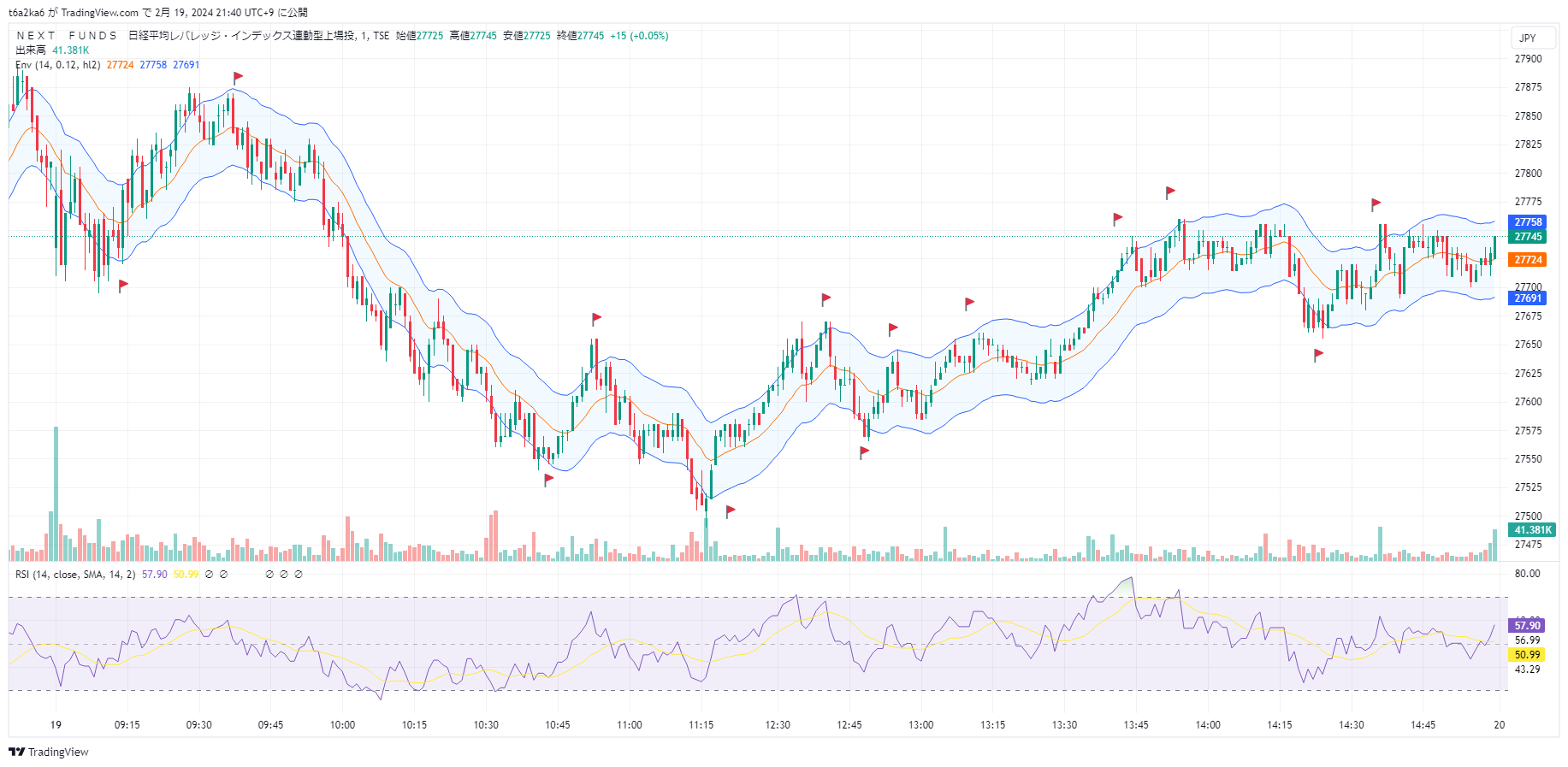Select the green 27745 last price label

(x=1528, y=237)
